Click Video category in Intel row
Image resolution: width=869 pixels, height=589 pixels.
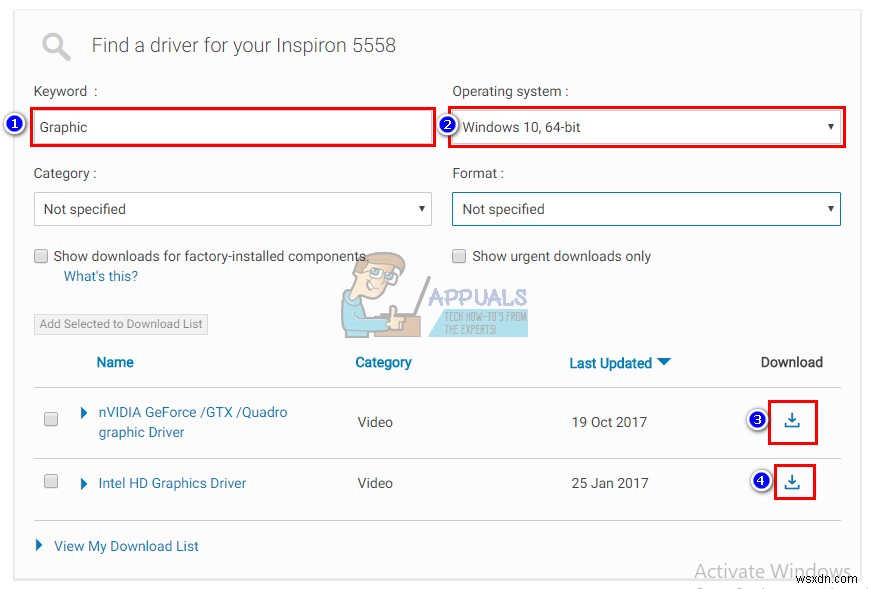375,483
